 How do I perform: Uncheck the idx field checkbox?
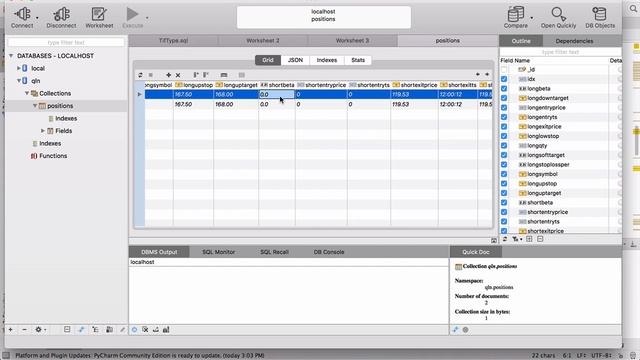pos(504,79)
